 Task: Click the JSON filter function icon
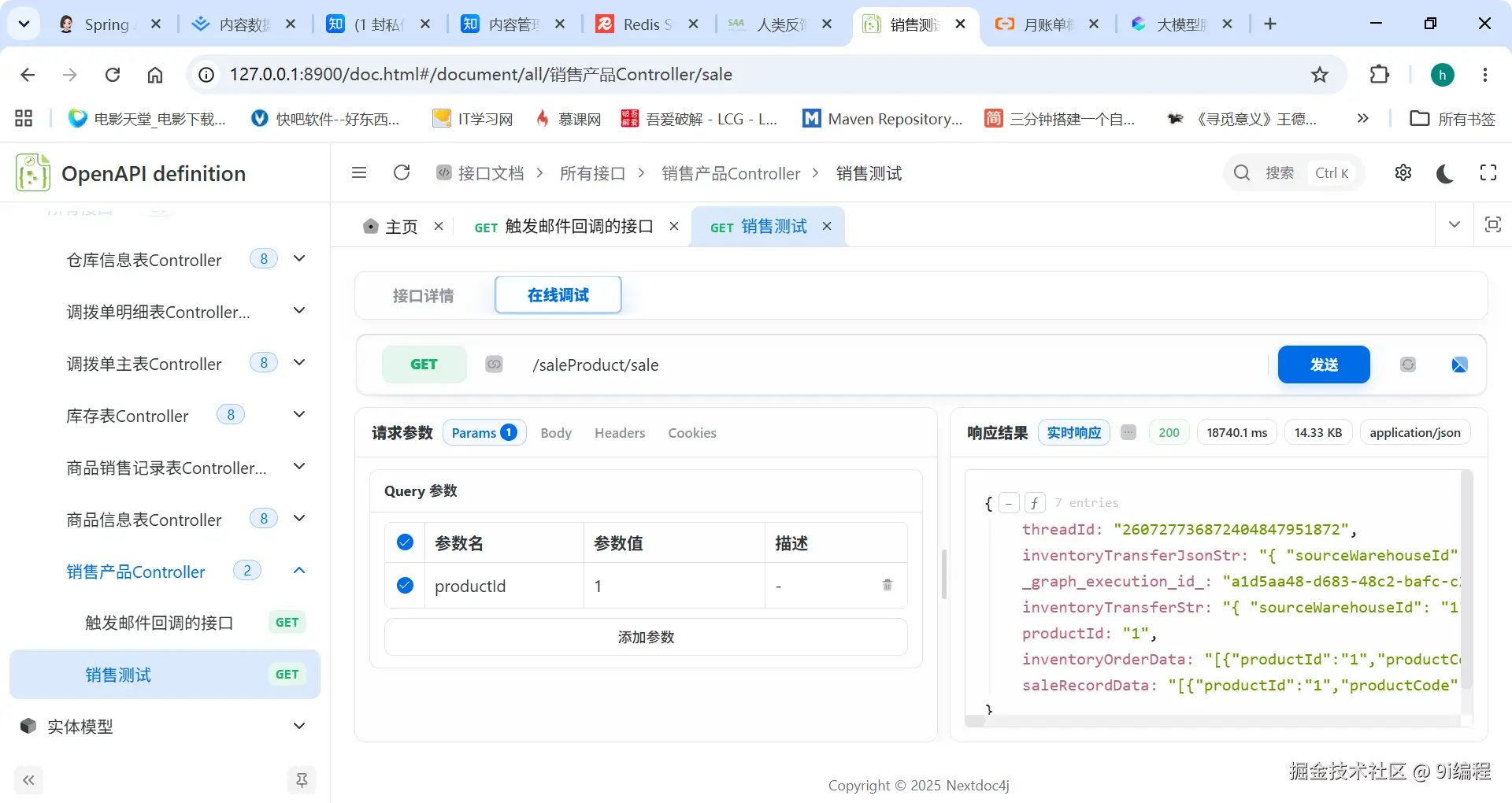1035,502
